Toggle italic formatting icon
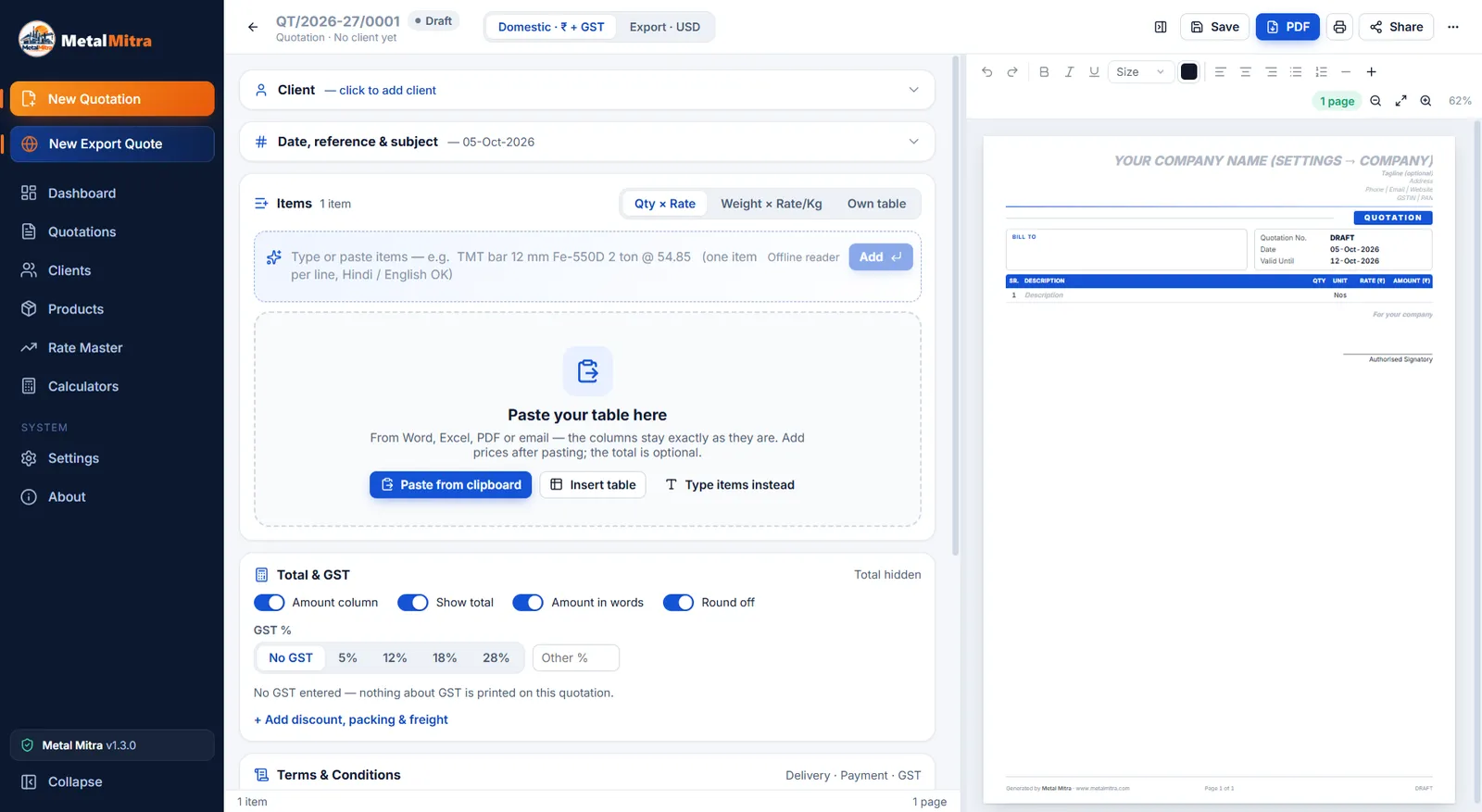Image resolution: width=1482 pixels, height=812 pixels. tap(1069, 71)
